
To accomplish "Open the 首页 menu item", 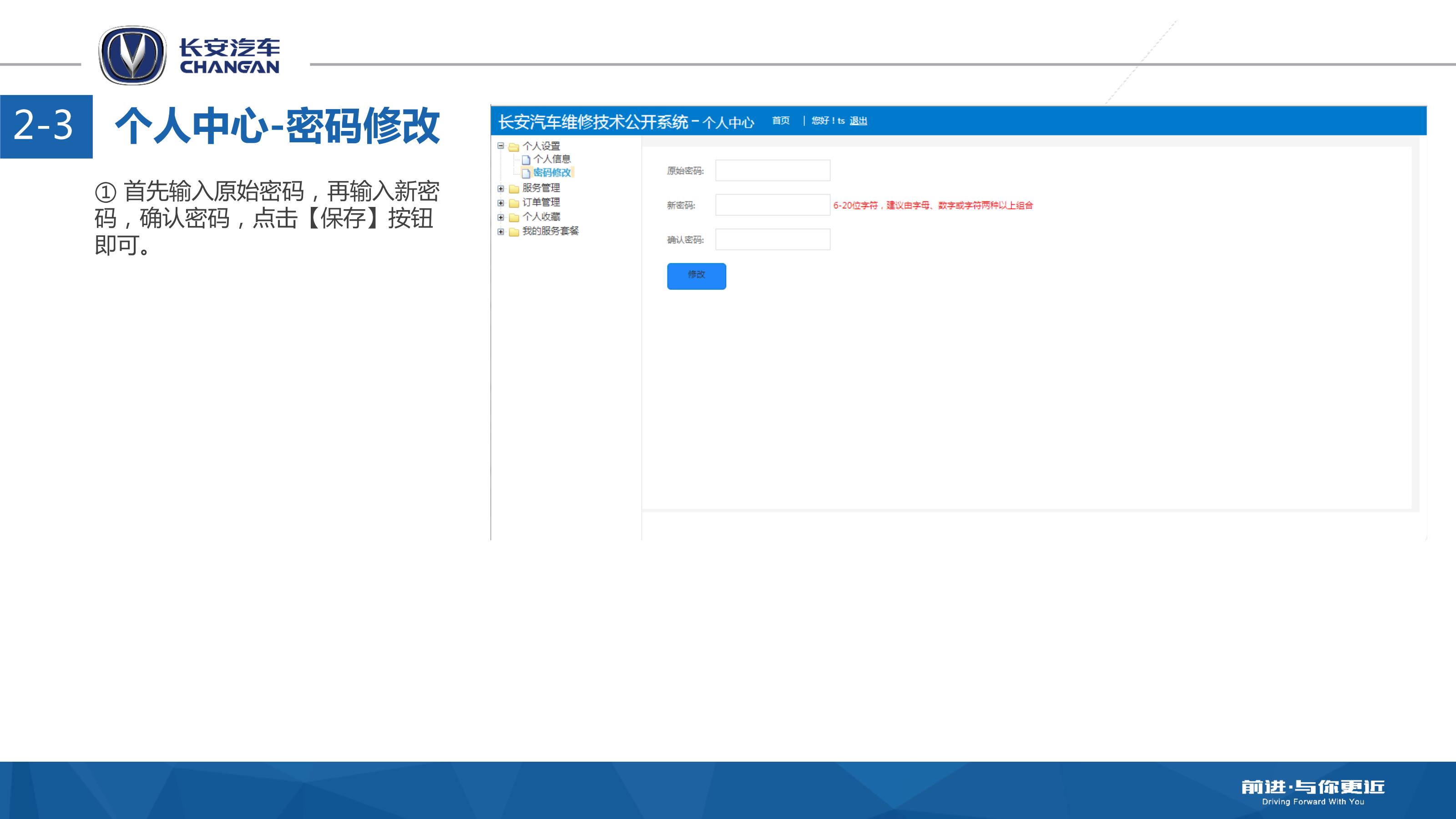I will (x=781, y=121).
